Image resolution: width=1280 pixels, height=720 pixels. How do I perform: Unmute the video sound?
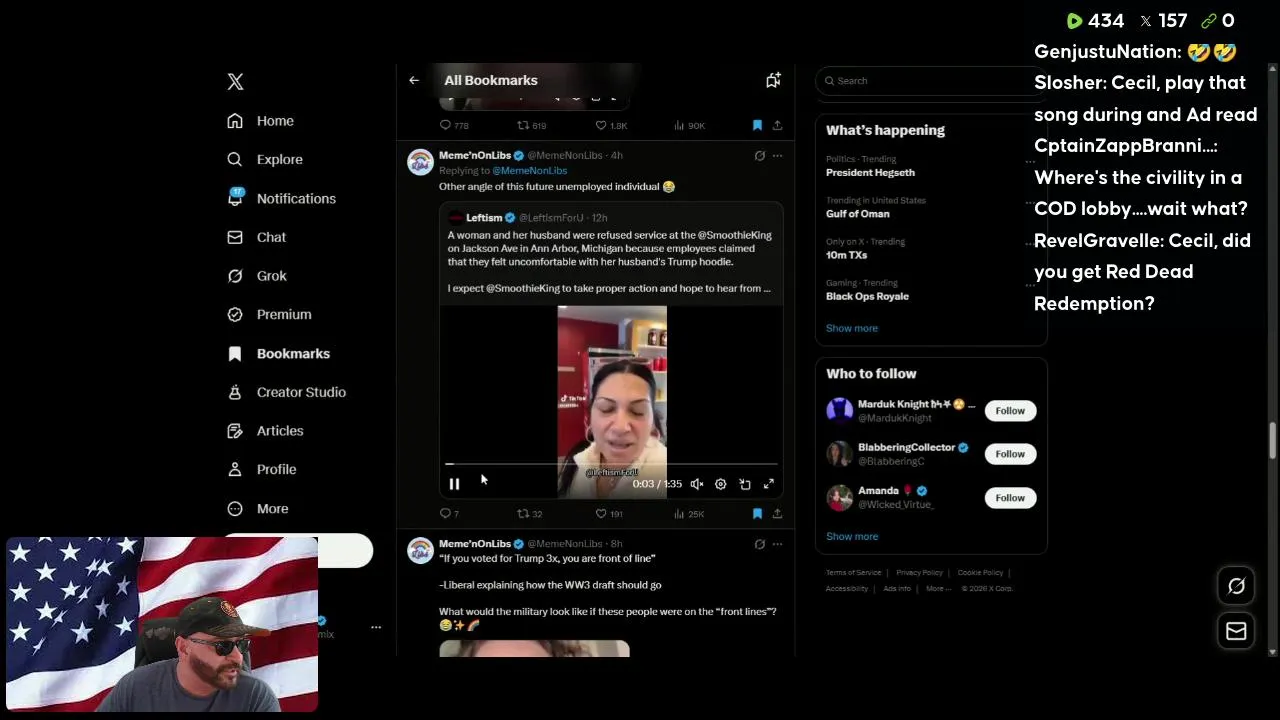[697, 484]
